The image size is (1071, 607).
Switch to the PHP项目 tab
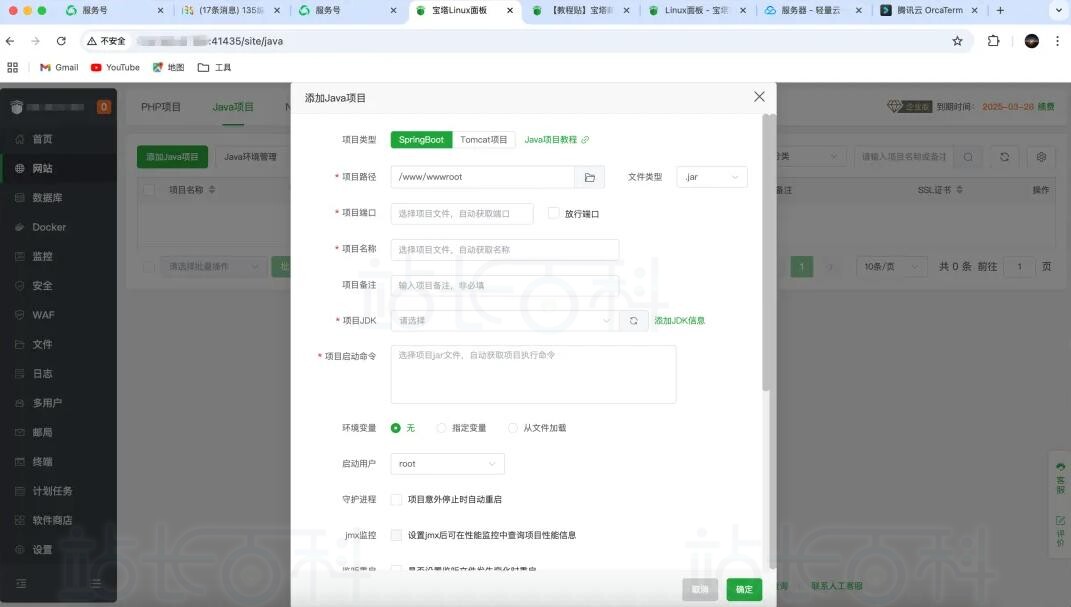(x=161, y=107)
